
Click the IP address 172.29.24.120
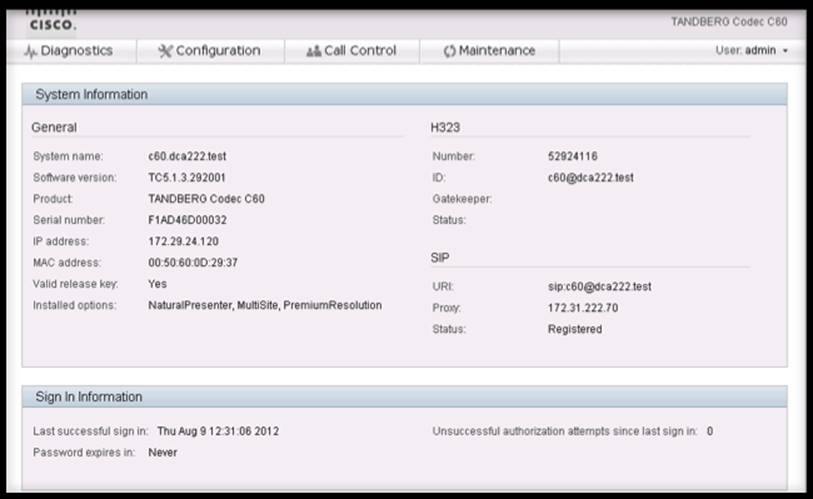pyautogui.click(x=184, y=242)
